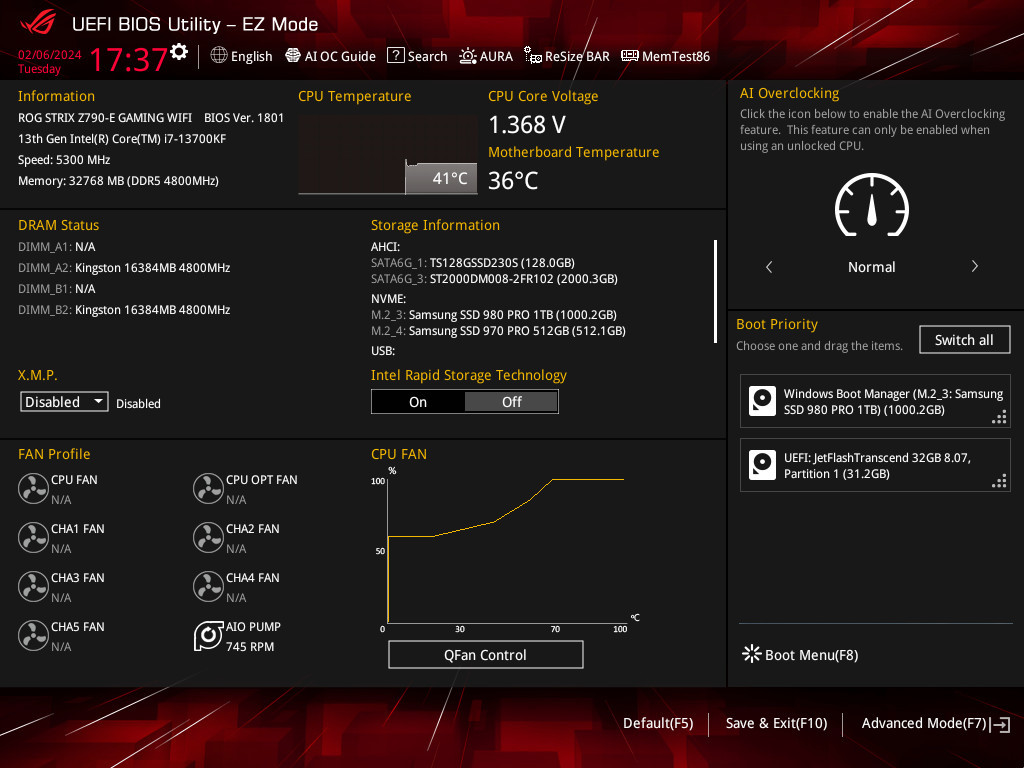
Task: Open the AI OC Guide
Action: coord(330,56)
